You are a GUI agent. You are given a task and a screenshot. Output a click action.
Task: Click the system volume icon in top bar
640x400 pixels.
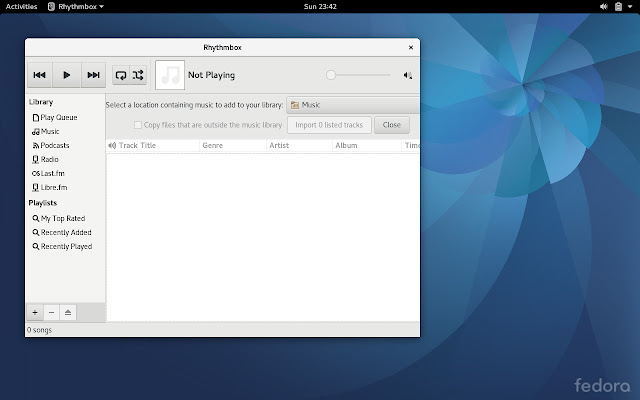tap(604, 7)
